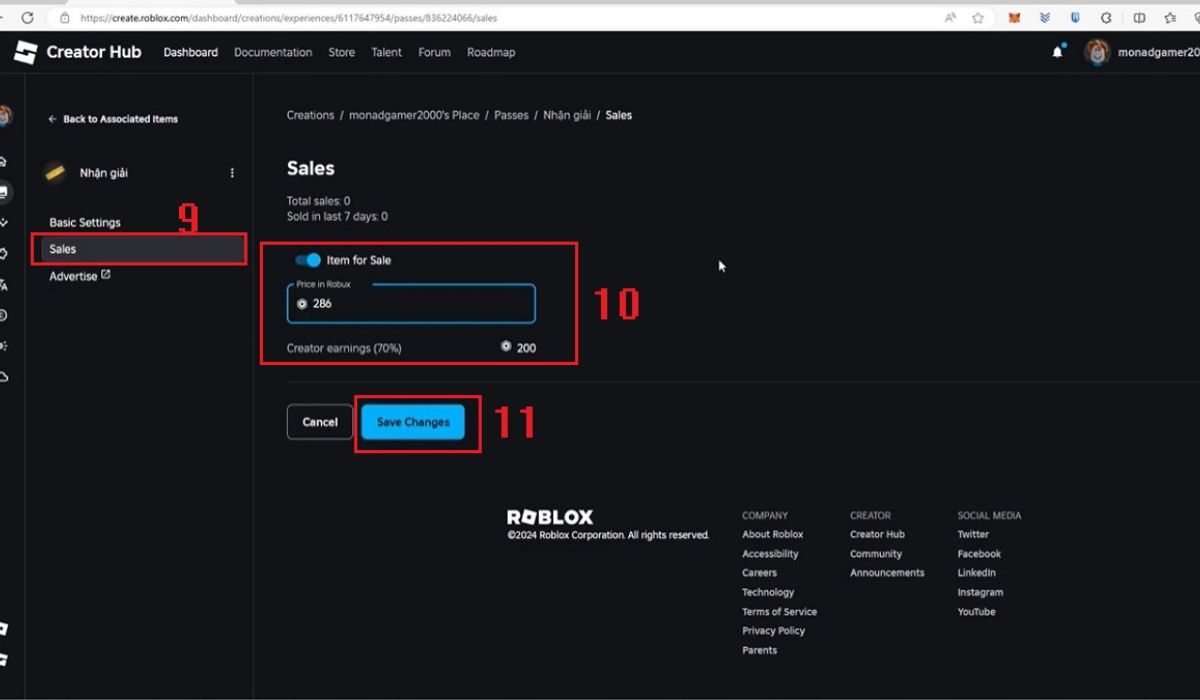Open the three-dot menu beside Nhận giải
This screenshot has width=1200, height=700.
(232, 173)
